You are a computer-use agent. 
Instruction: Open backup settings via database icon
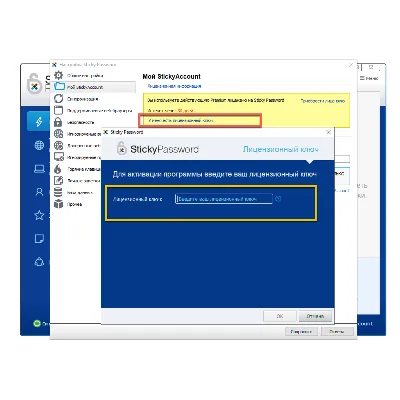(58, 192)
